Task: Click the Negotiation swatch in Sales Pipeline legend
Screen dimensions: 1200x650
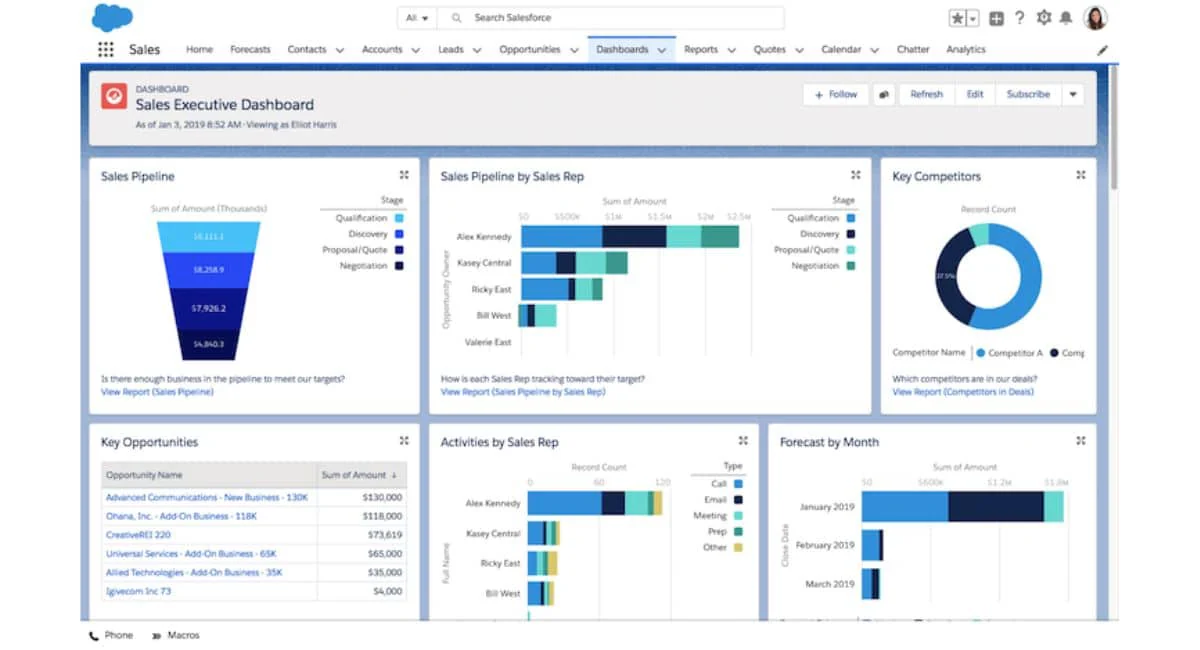Action: pos(399,266)
